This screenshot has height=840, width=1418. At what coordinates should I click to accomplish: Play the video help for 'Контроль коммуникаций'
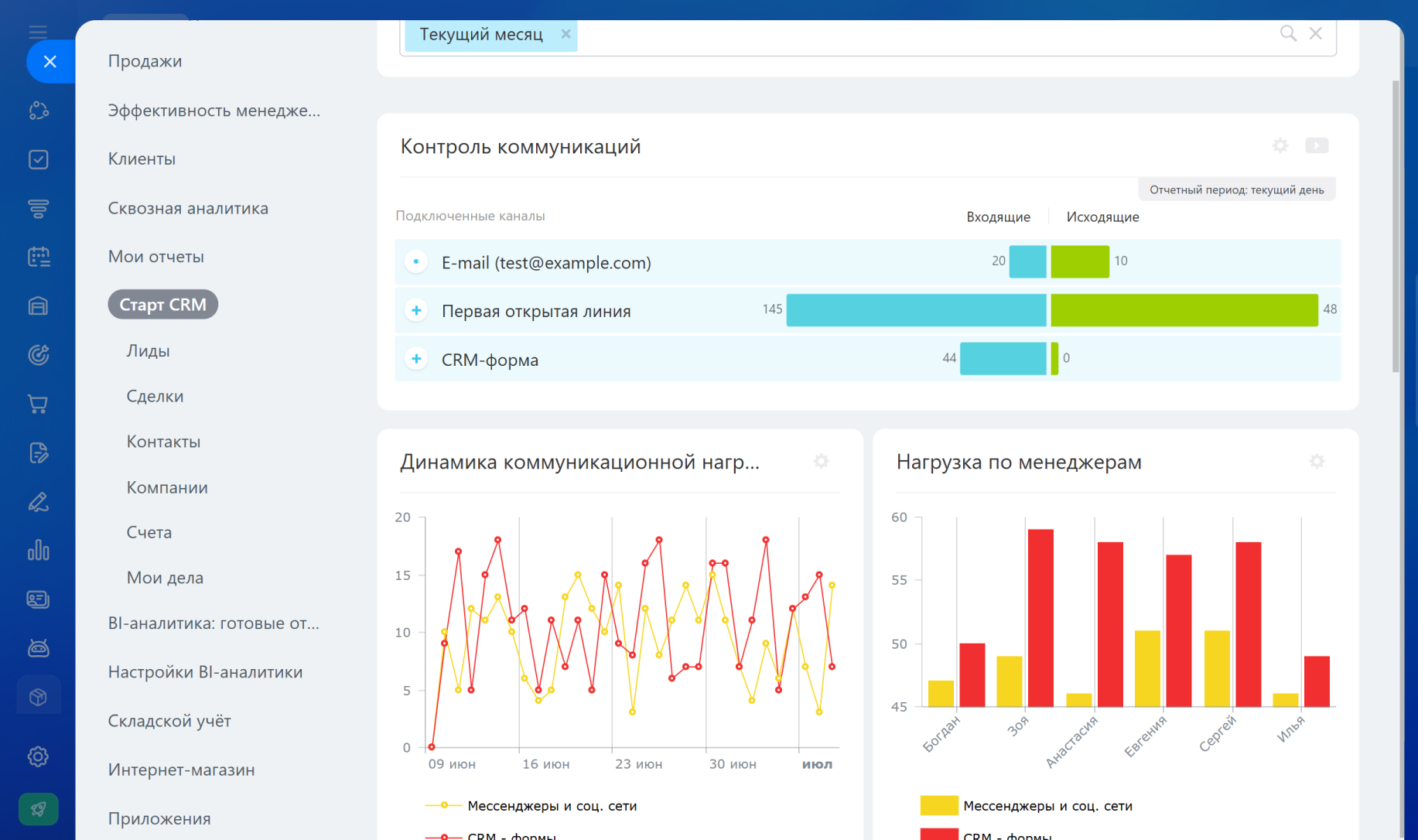1317,145
